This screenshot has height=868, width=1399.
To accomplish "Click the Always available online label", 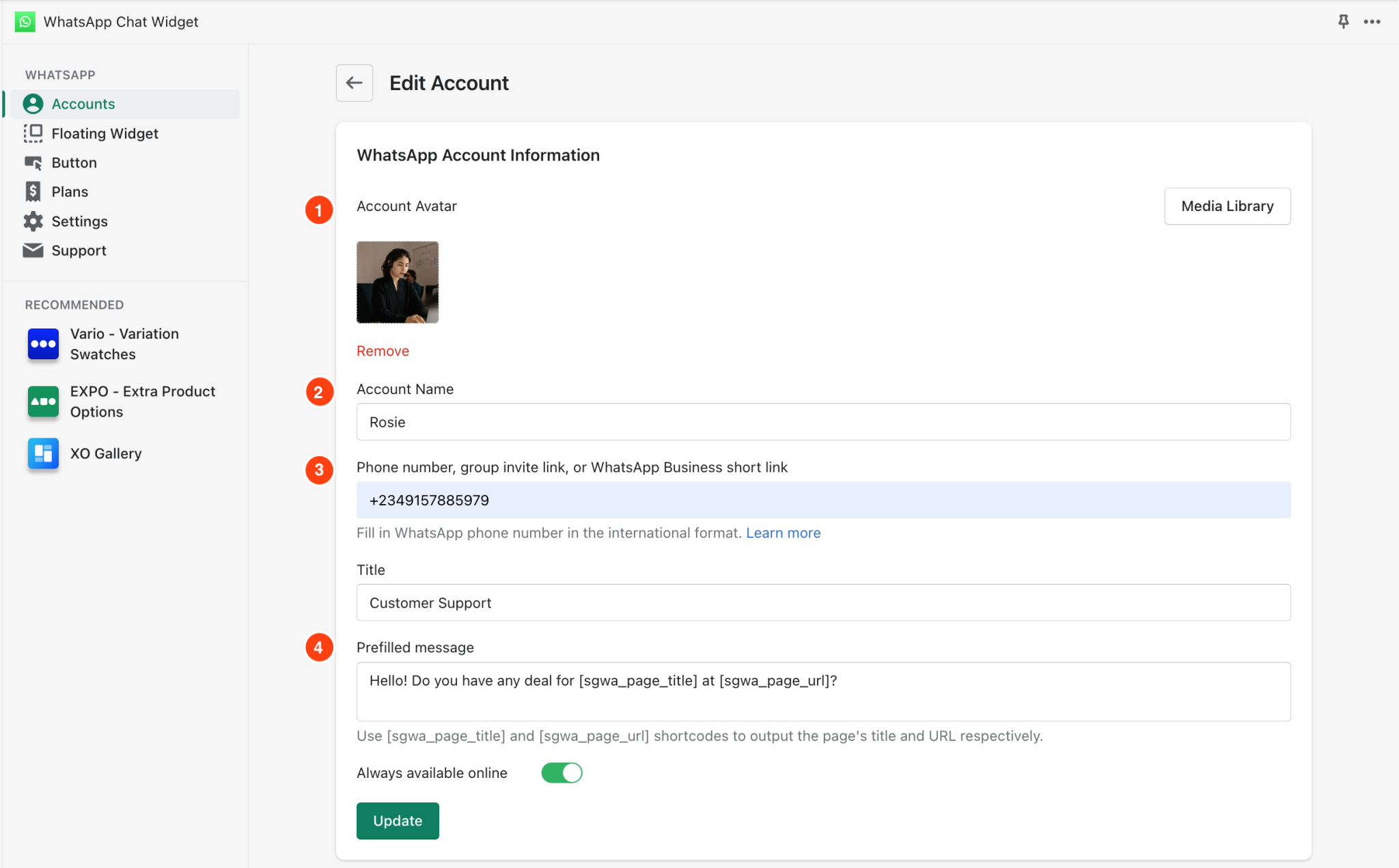I will (x=432, y=773).
